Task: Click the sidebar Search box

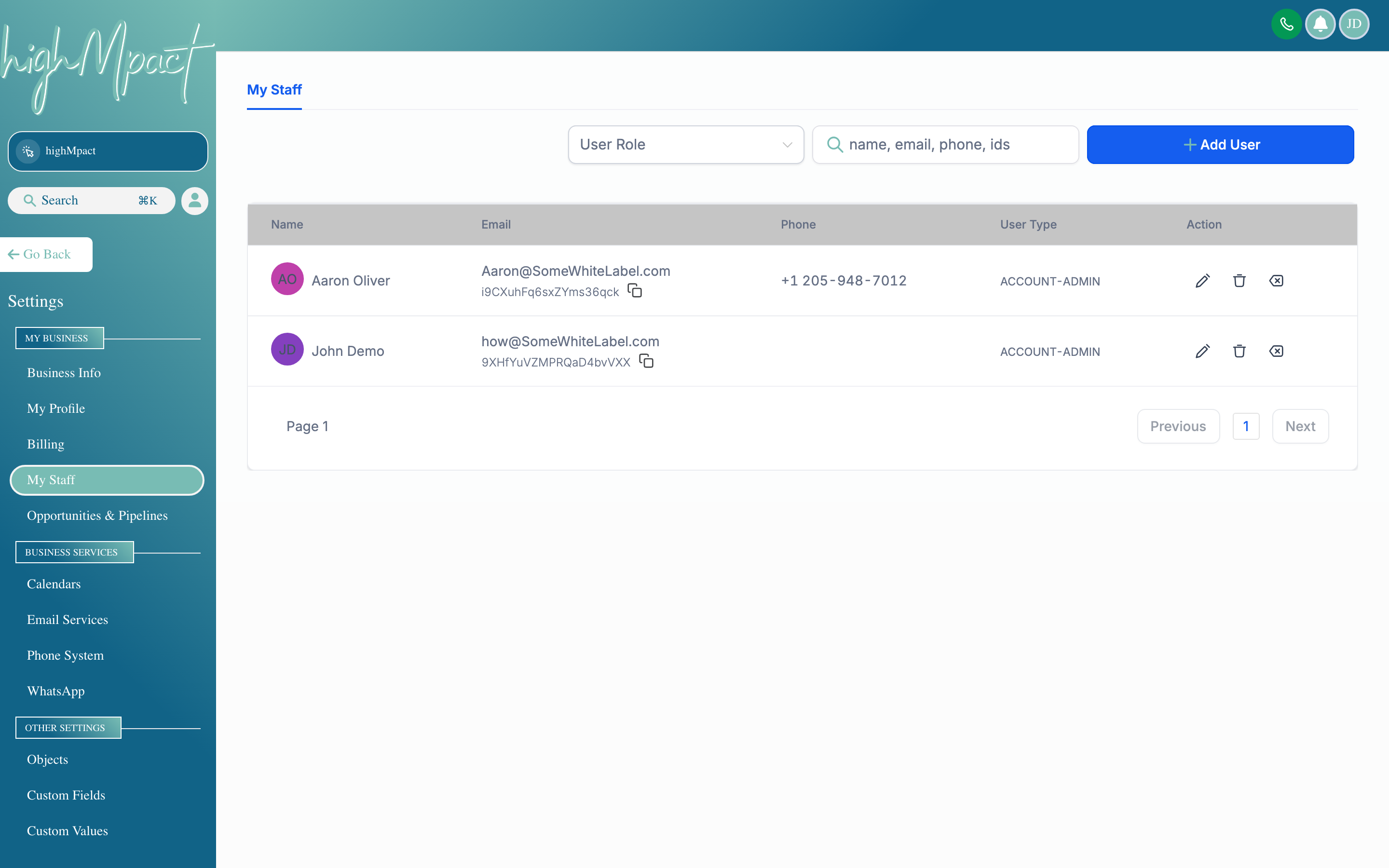Action: [x=92, y=200]
